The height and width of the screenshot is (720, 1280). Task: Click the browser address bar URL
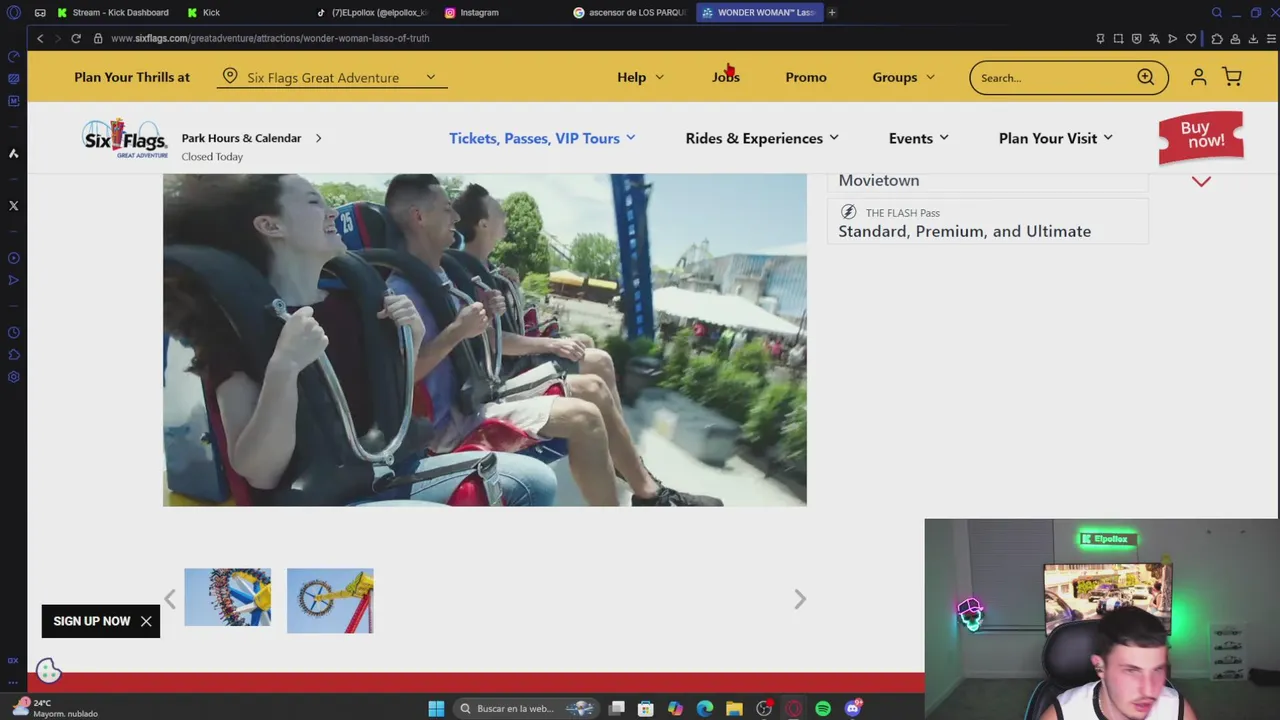270,38
